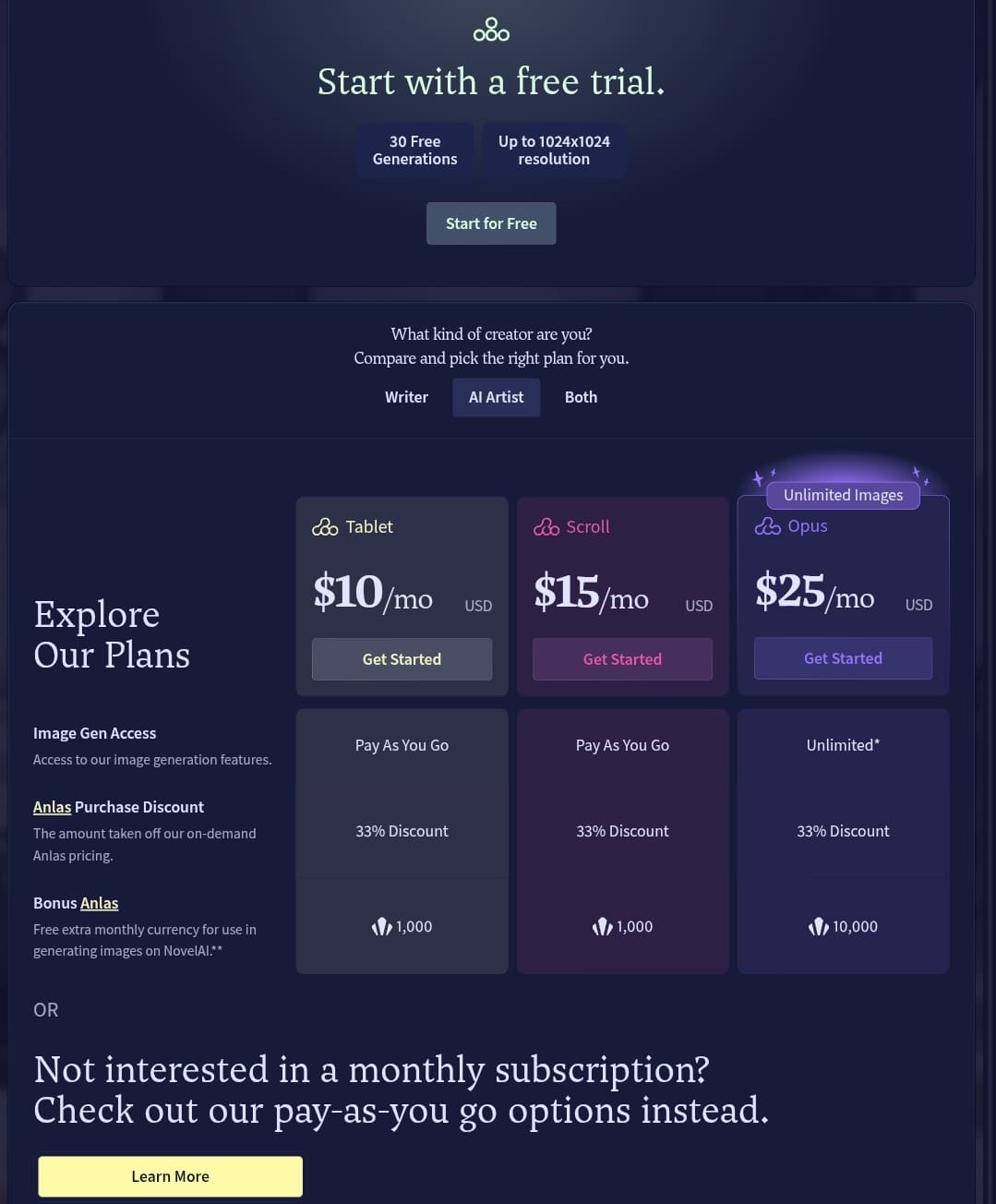Open the Anlas link in Bonus Anlas

point(100,903)
